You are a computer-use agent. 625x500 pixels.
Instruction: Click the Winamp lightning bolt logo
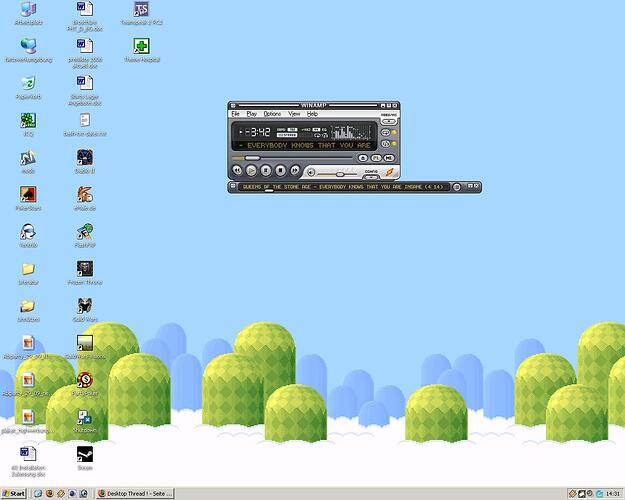coord(389,172)
